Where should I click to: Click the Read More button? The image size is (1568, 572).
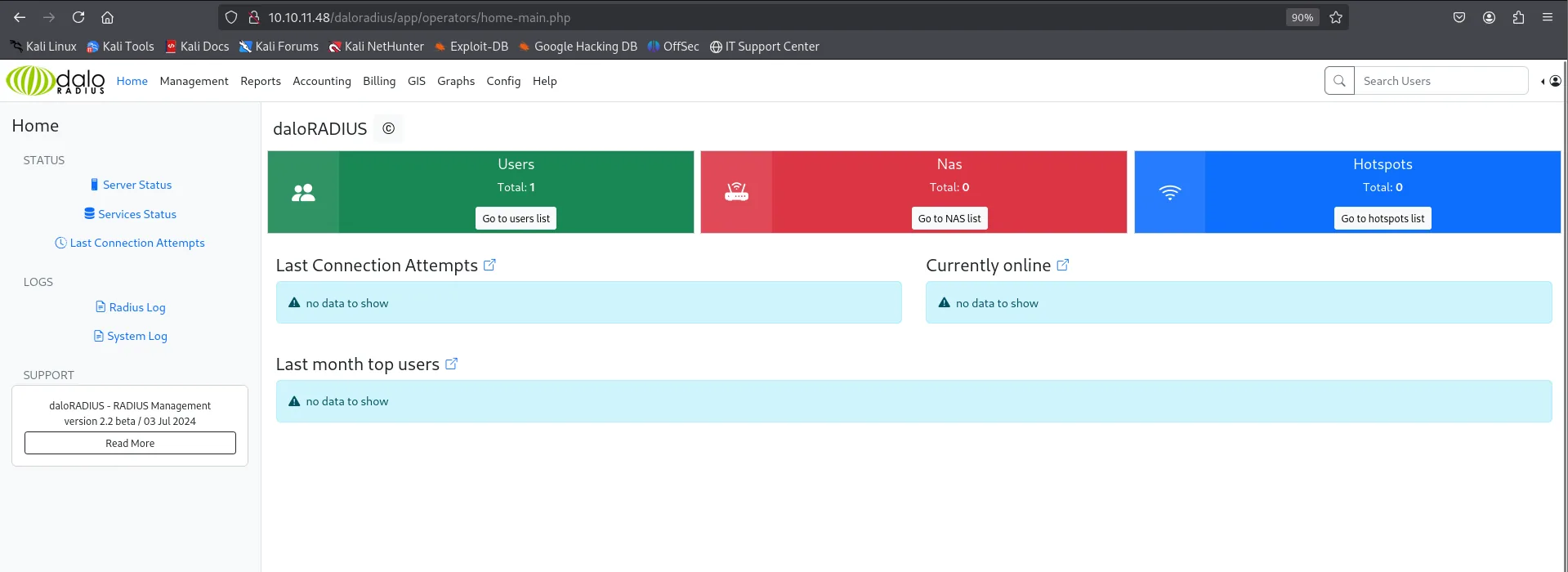coord(130,443)
